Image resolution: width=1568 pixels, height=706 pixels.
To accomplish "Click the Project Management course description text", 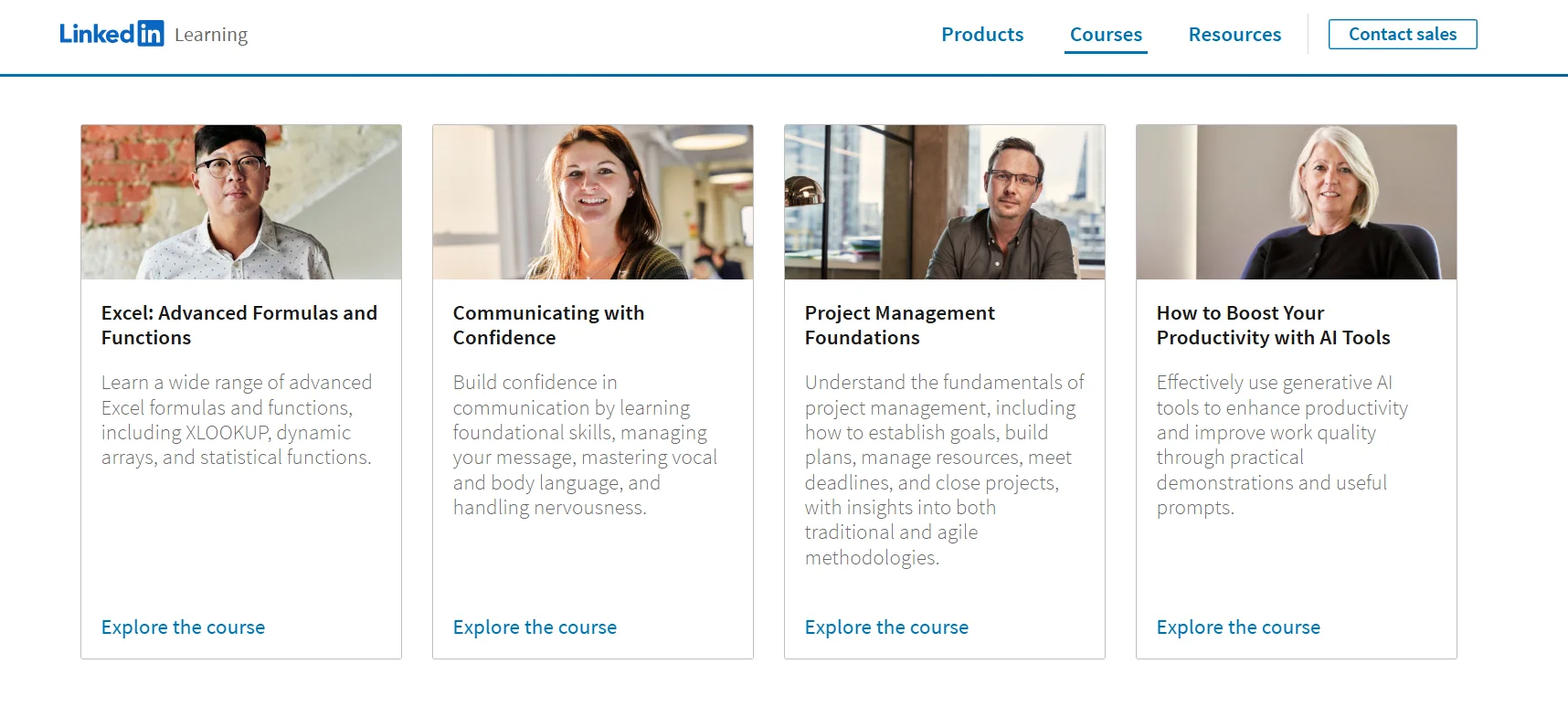I will [x=943, y=469].
